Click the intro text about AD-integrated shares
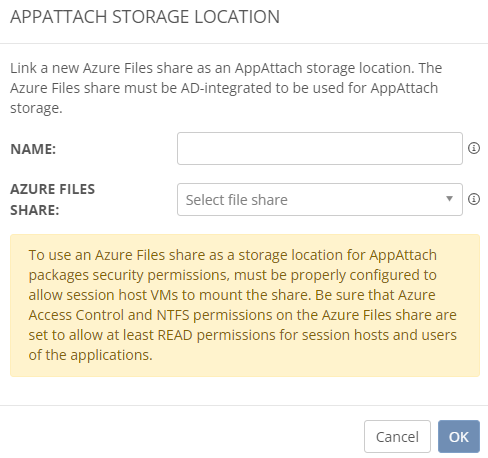This screenshot has width=488, height=458. pos(226,88)
